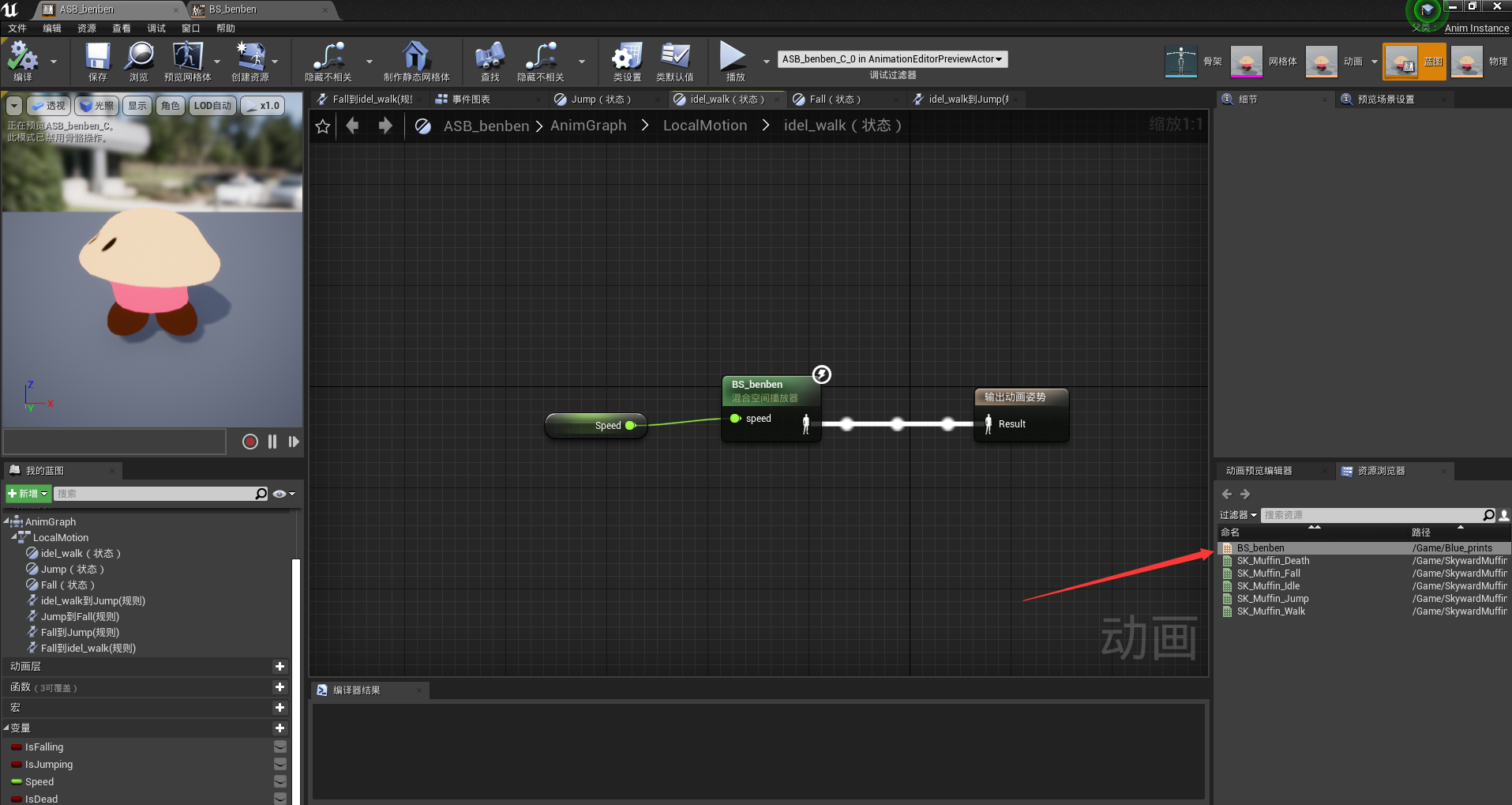Click AnimGraph in the breadcrumb path
The image size is (1512, 805).
point(588,126)
